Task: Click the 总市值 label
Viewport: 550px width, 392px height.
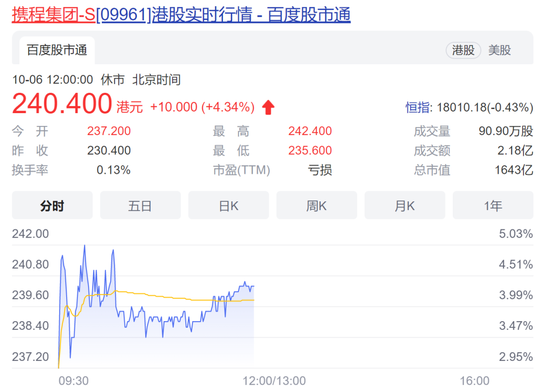Action: coord(432,170)
